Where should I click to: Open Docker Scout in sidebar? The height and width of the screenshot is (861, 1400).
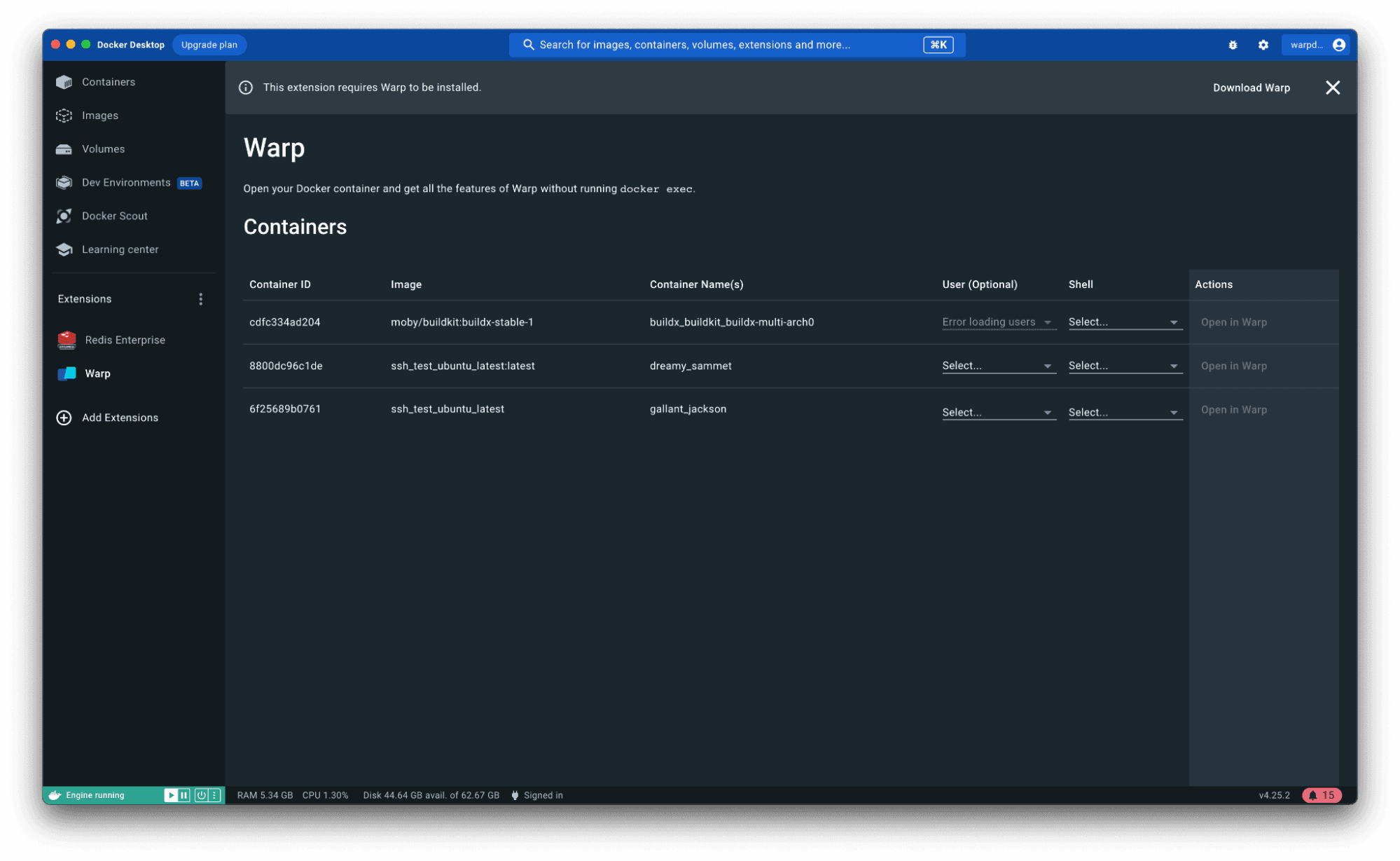coord(114,216)
